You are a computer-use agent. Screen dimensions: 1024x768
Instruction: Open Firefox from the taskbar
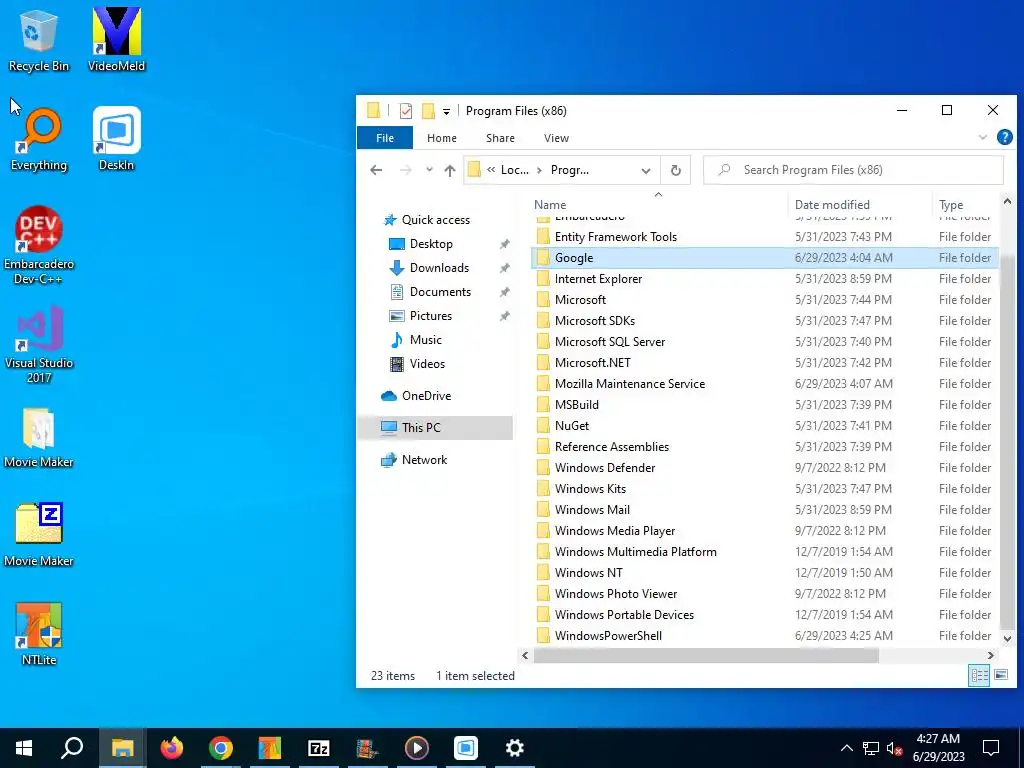pyautogui.click(x=172, y=748)
